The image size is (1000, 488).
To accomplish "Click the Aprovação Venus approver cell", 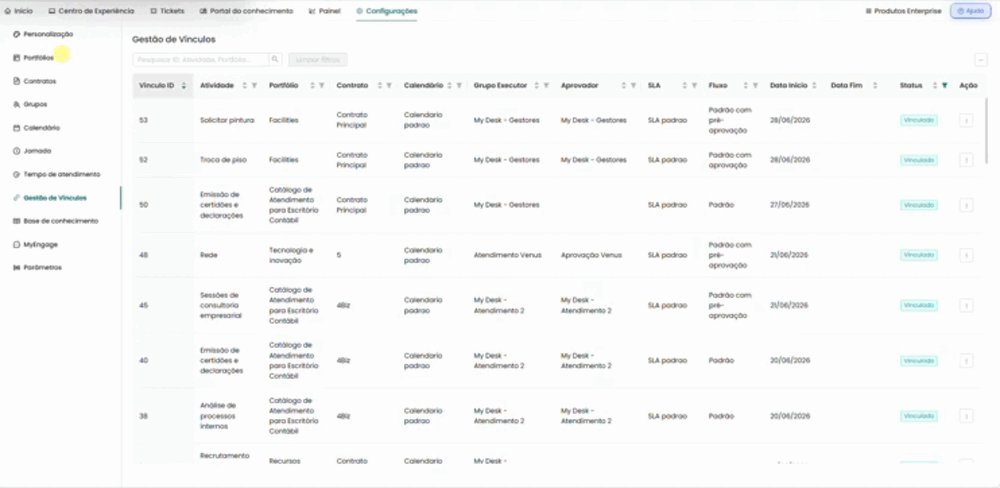I will pyautogui.click(x=591, y=255).
